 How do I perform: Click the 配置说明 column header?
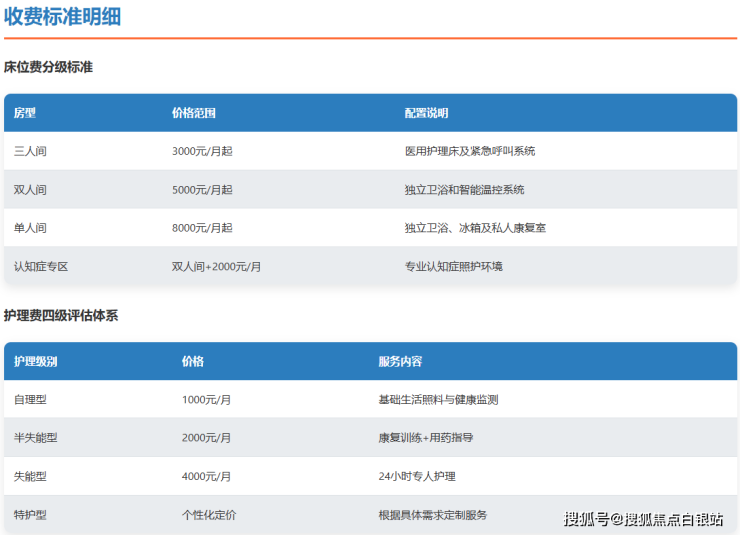(427, 113)
